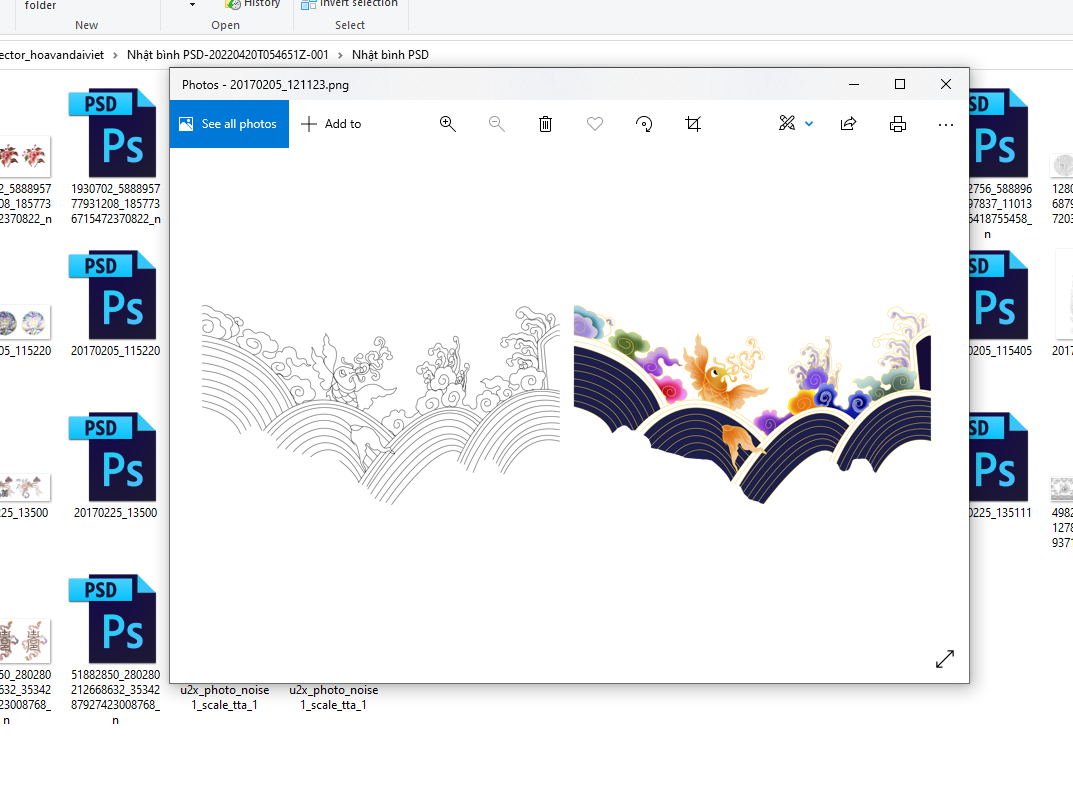This screenshot has width=1073, height=797.
Task: Click Invert selection in the ribbon
Action: point(356,4)
